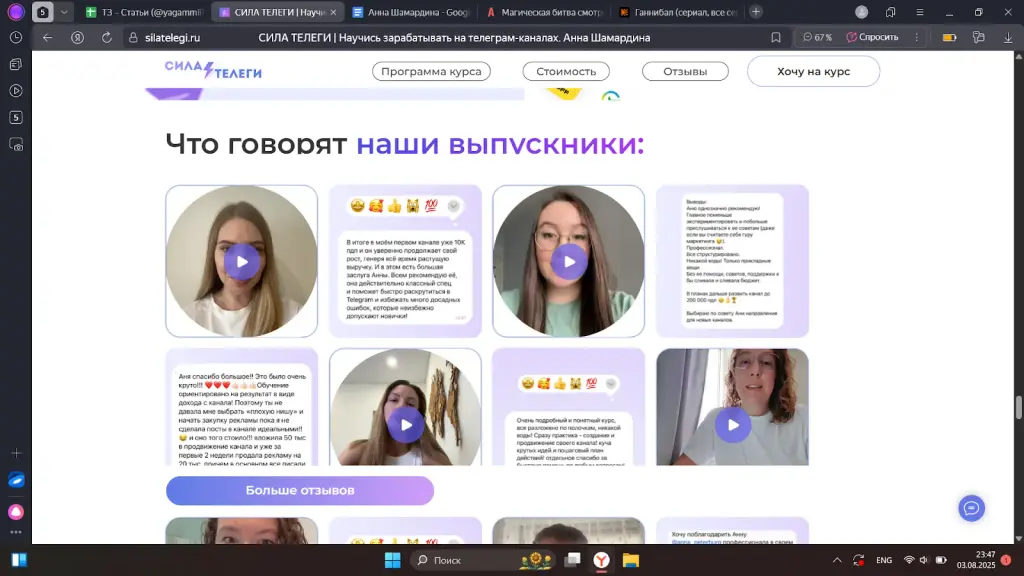Click the page vertical scrollbar thumb
Screen dimensions: 1024x576
click(1018, 408)
